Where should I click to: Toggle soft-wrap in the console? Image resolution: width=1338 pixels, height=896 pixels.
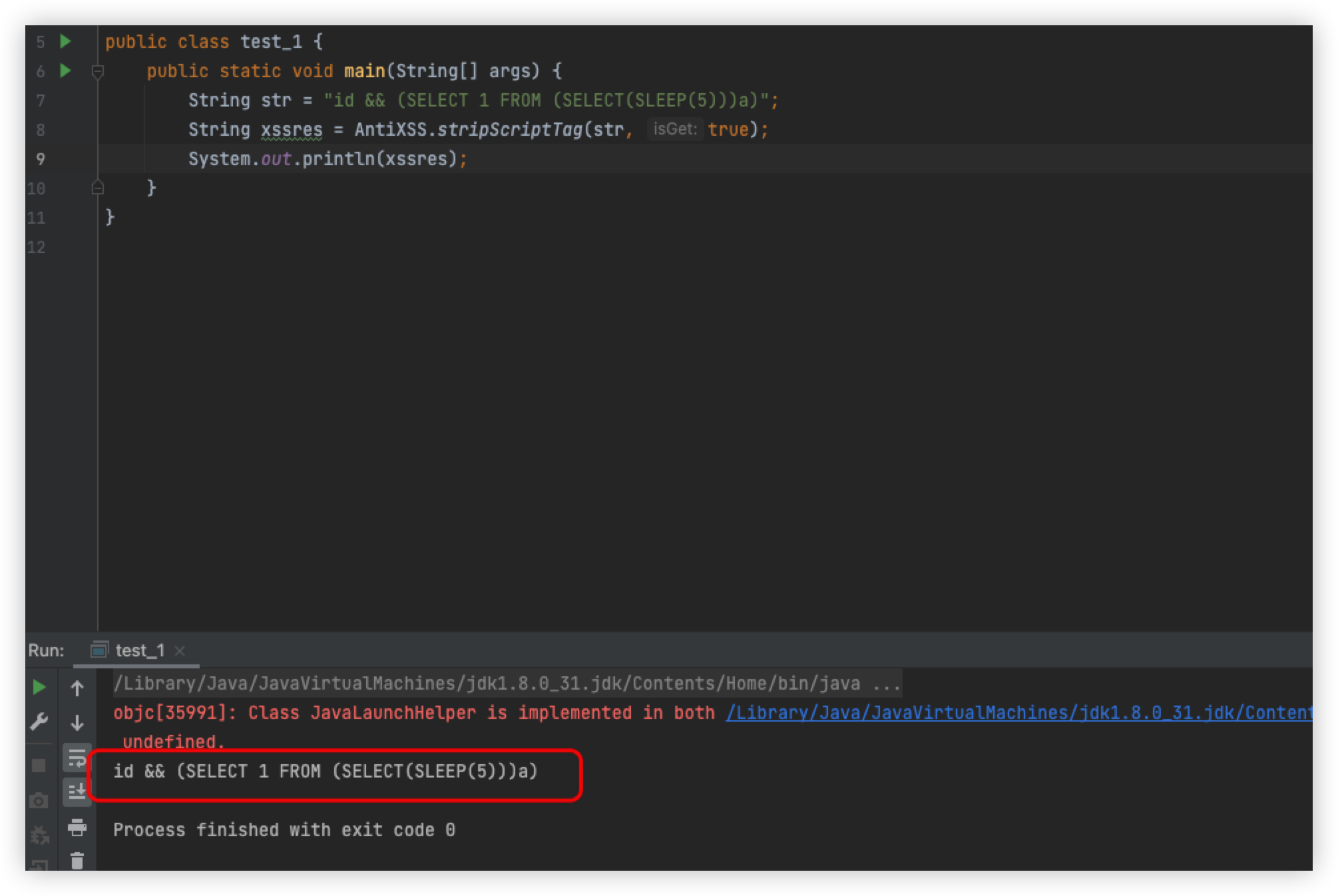pyautogui.click(x=77, y=758)
